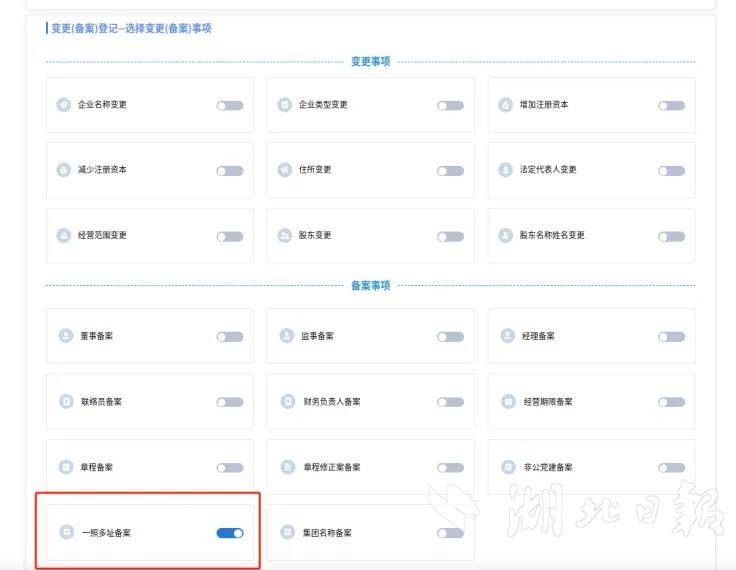Switch on 财务负责人备案
This screenshot has height=570, width=736.
[x=450, y=402]
